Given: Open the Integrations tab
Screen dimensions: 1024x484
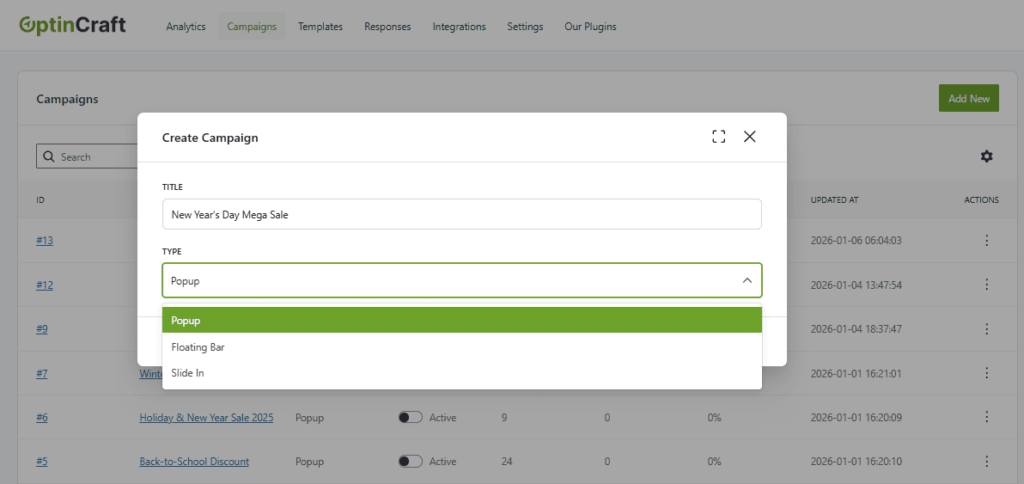Looking at the screenshot, I should pyautogui.click(x=459, y=27).
